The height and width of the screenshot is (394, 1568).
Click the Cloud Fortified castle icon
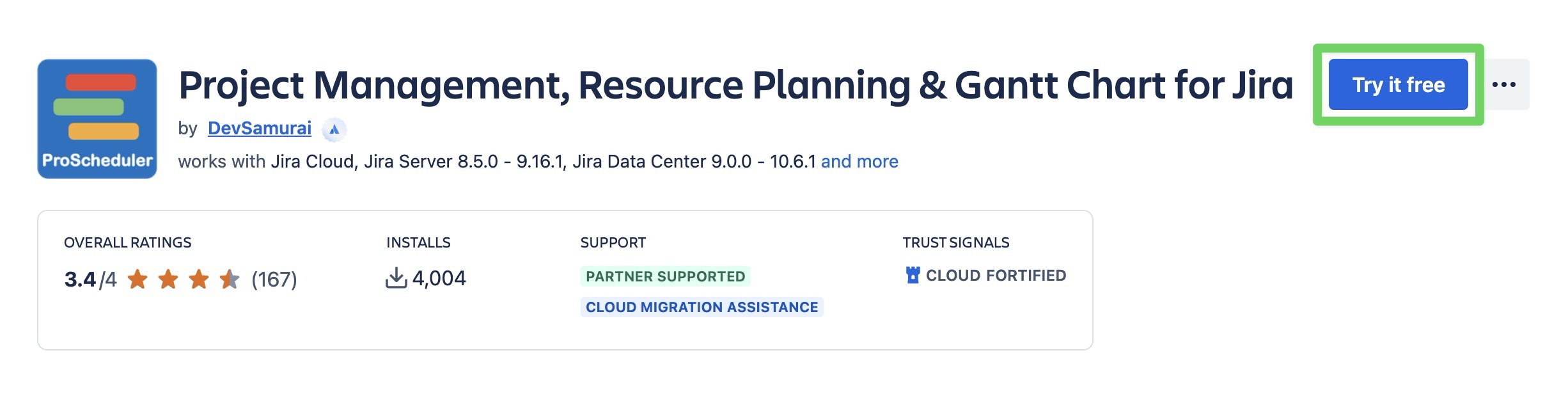(x=913, y=276)
